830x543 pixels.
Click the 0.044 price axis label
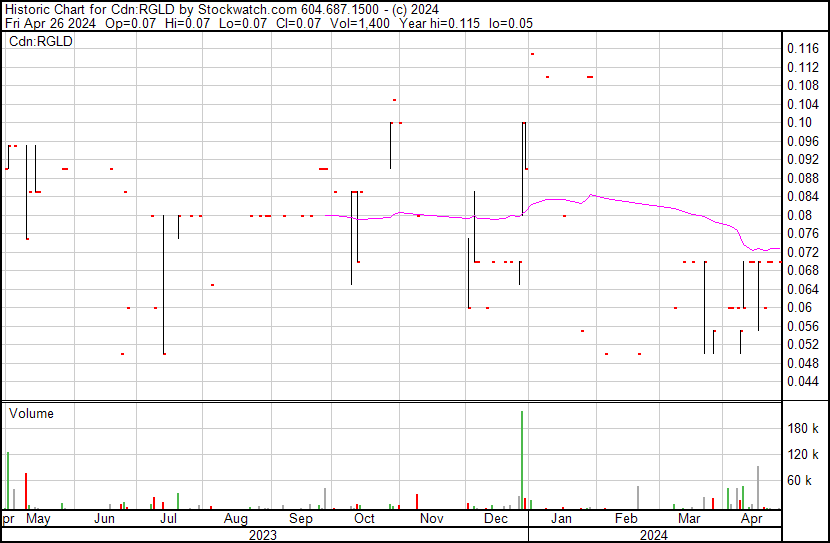[803, 382]
